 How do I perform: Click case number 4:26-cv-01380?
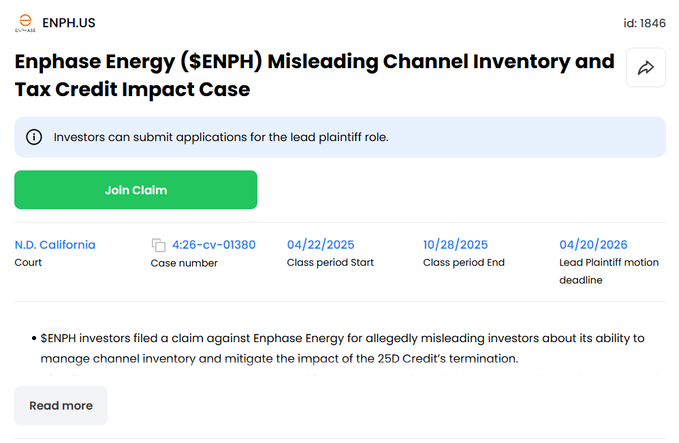[214, 245]
